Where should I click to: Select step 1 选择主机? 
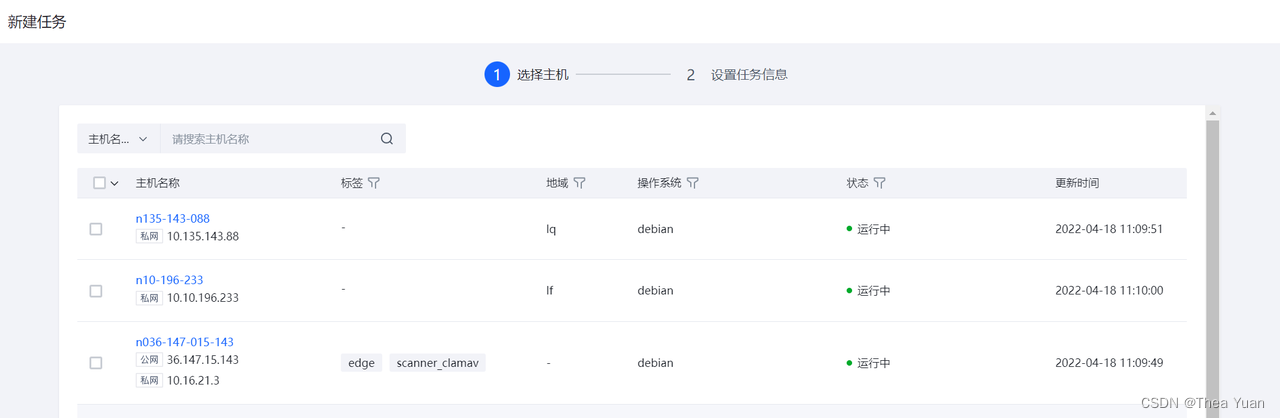point(527,74)
